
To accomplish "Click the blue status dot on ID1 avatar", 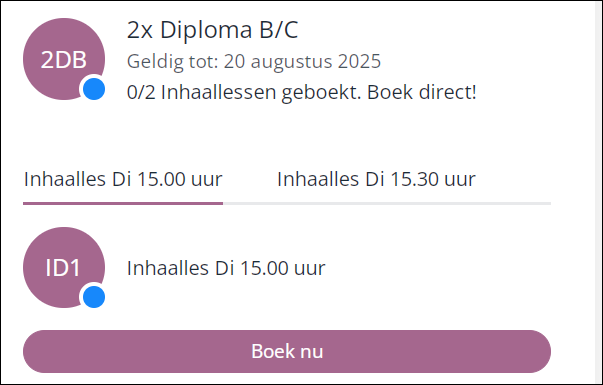I will tap(94, 297).
